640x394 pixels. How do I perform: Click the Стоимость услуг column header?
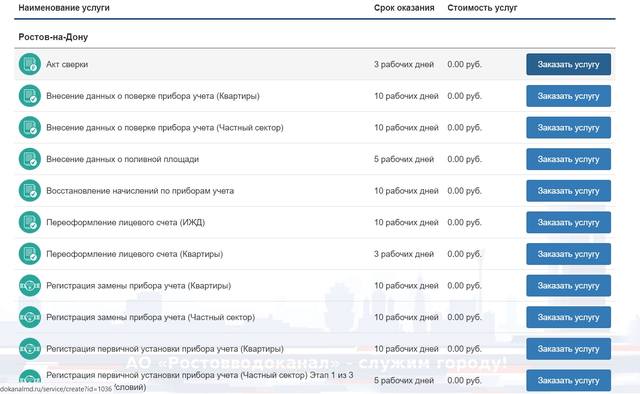pyautogui.click(x=482, y=8)
